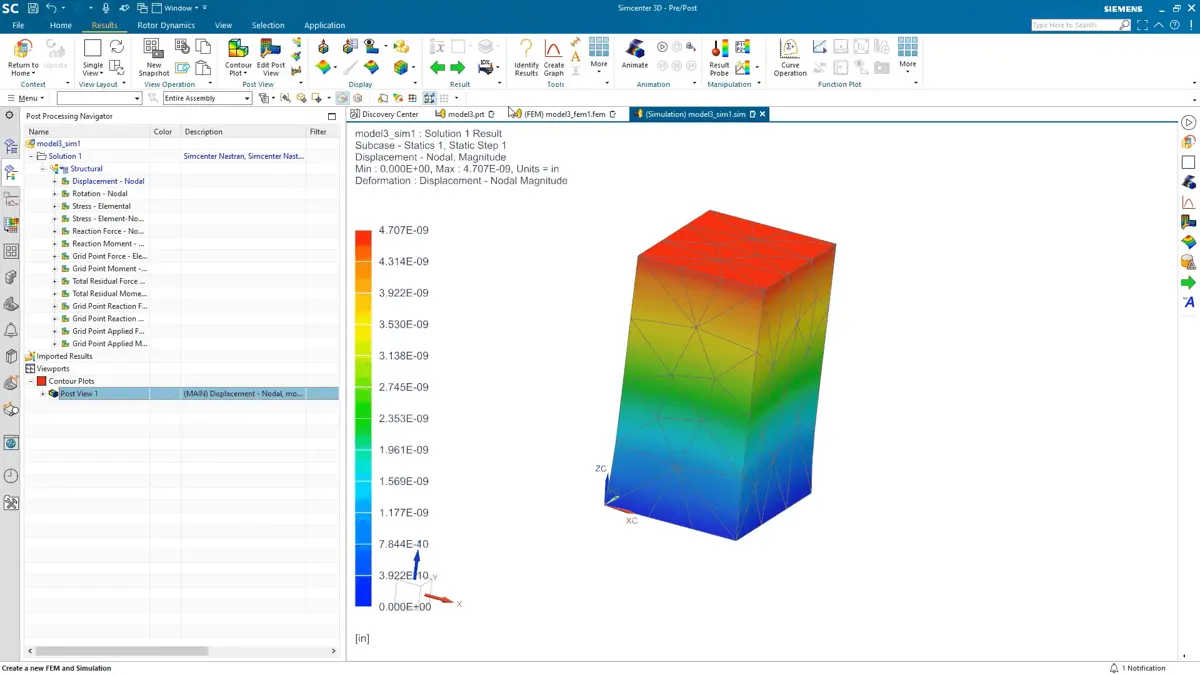The width and height of the screenshot is (1200, 675).
Task: Switch to the Discovery Center tab
Action: tap(385, 114)
